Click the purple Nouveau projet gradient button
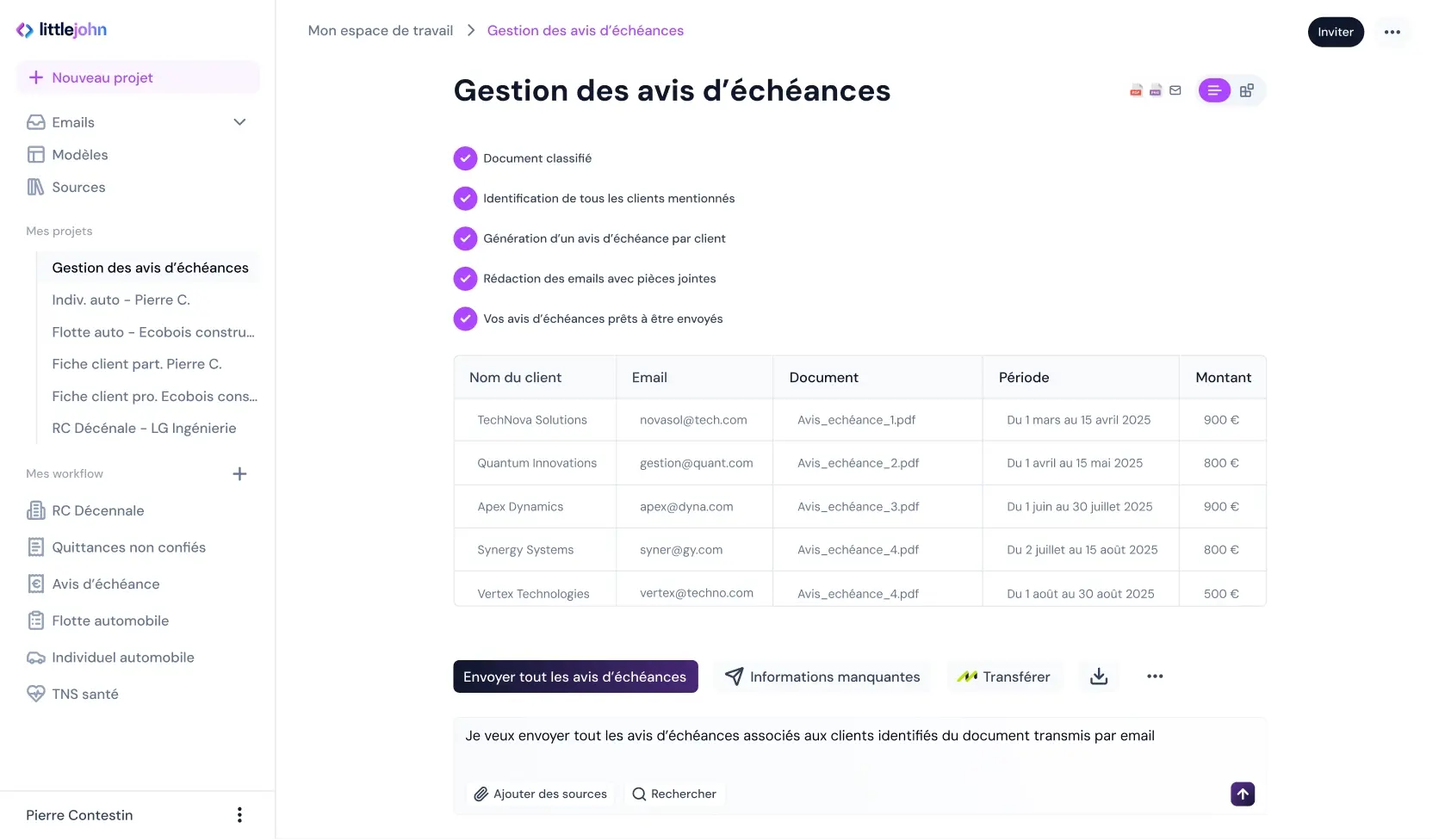The width and height of the screenshot is (1445, 840). click(x=137, y=77)
